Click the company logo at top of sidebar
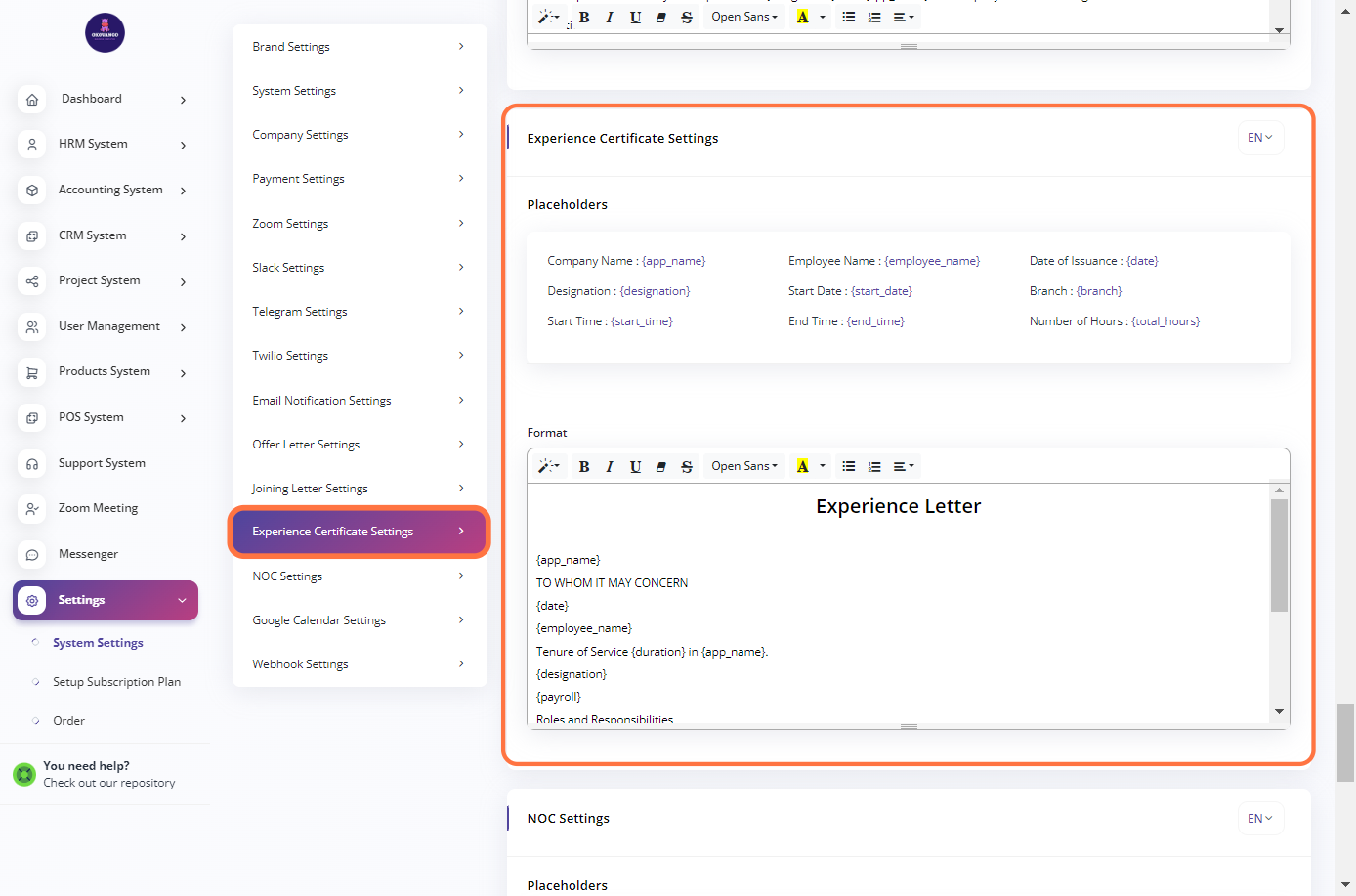Image resolution: width=1356 pixels, height=896 pixels. [105, 33]
